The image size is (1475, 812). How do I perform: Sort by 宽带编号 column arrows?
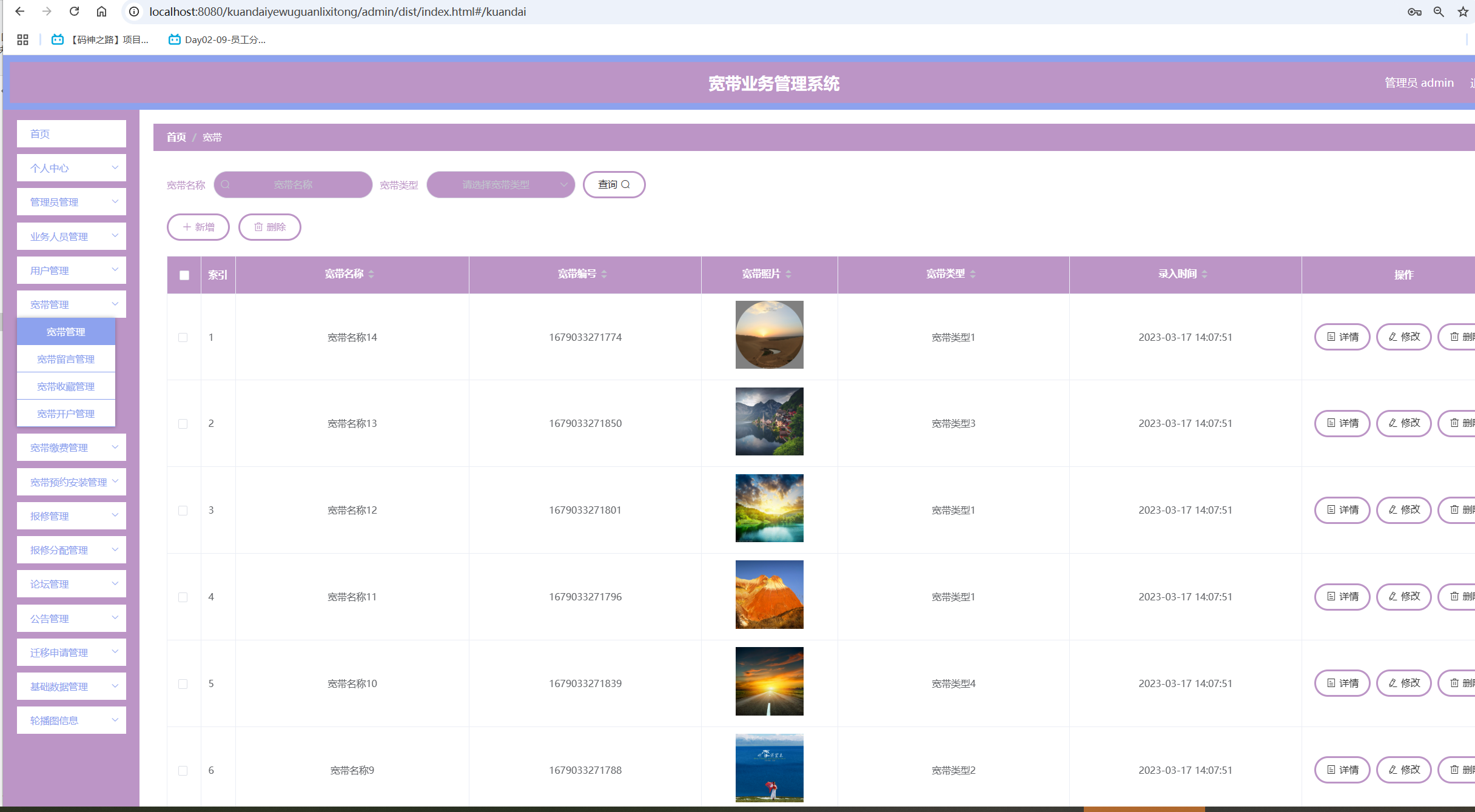604,274
